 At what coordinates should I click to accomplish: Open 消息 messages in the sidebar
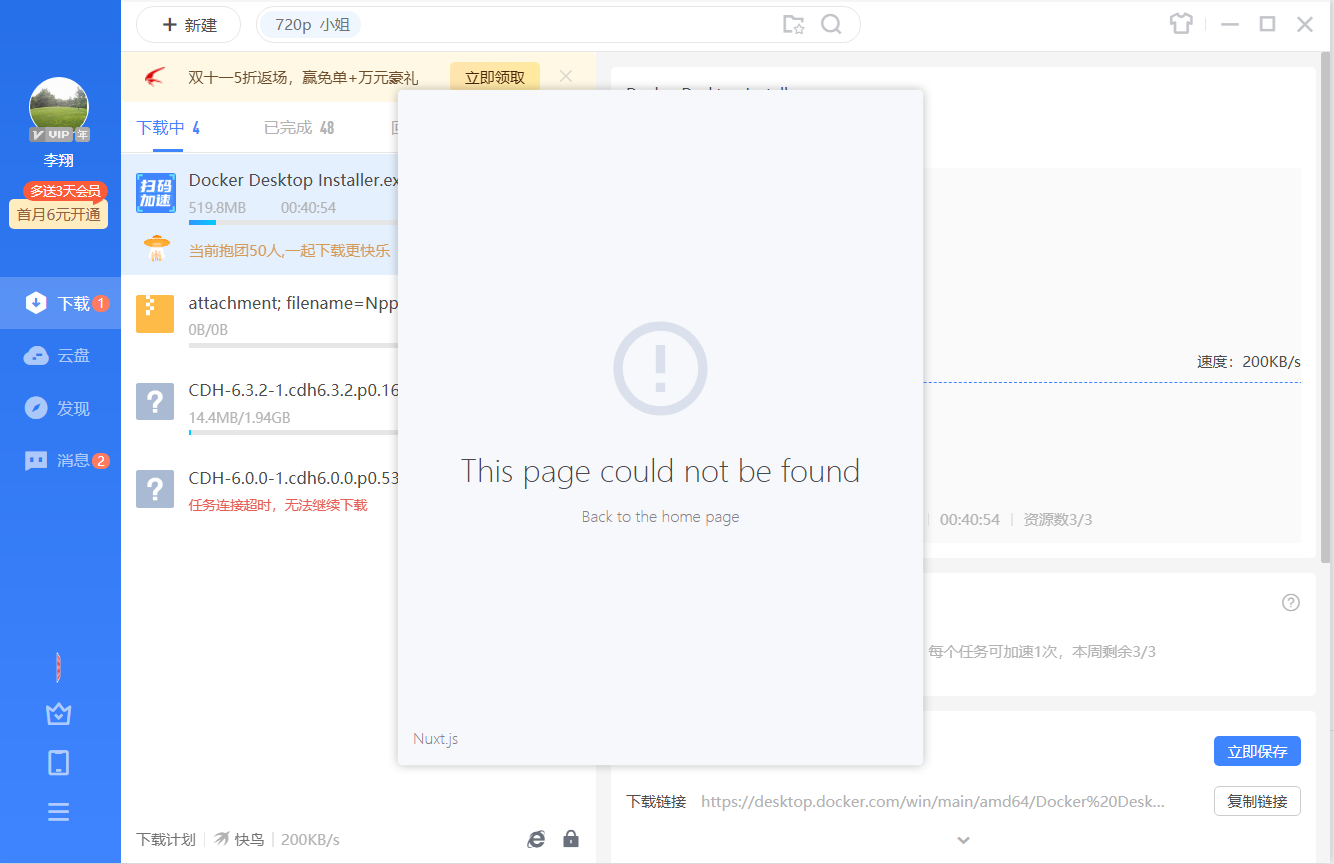pyautogui.click(x=60, y=460)
